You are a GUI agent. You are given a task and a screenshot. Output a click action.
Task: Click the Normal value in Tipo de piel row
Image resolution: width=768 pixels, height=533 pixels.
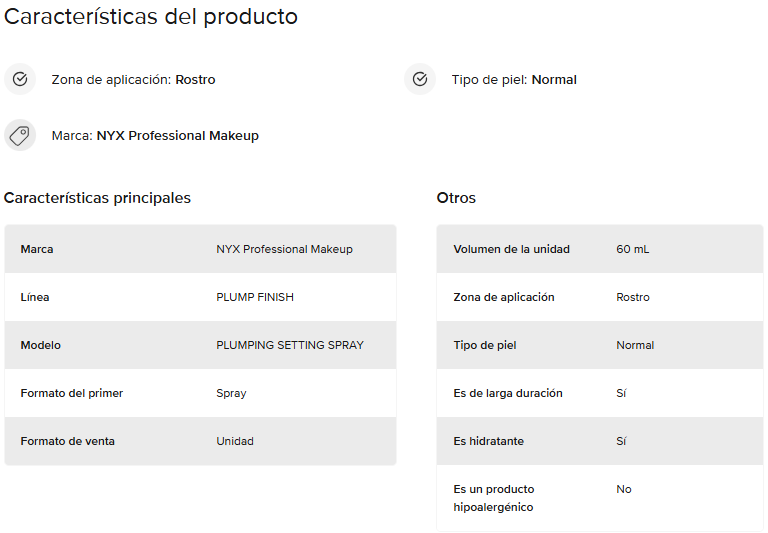(635, 345)
